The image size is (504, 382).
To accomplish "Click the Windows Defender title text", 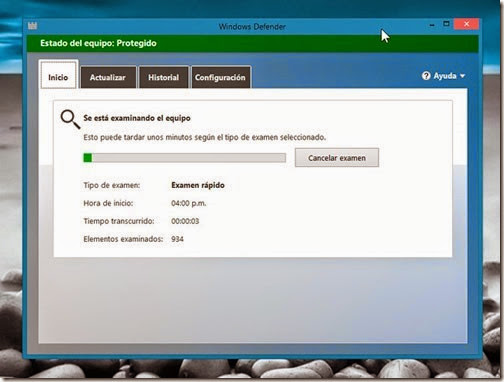I will click(x=252, y=27).
